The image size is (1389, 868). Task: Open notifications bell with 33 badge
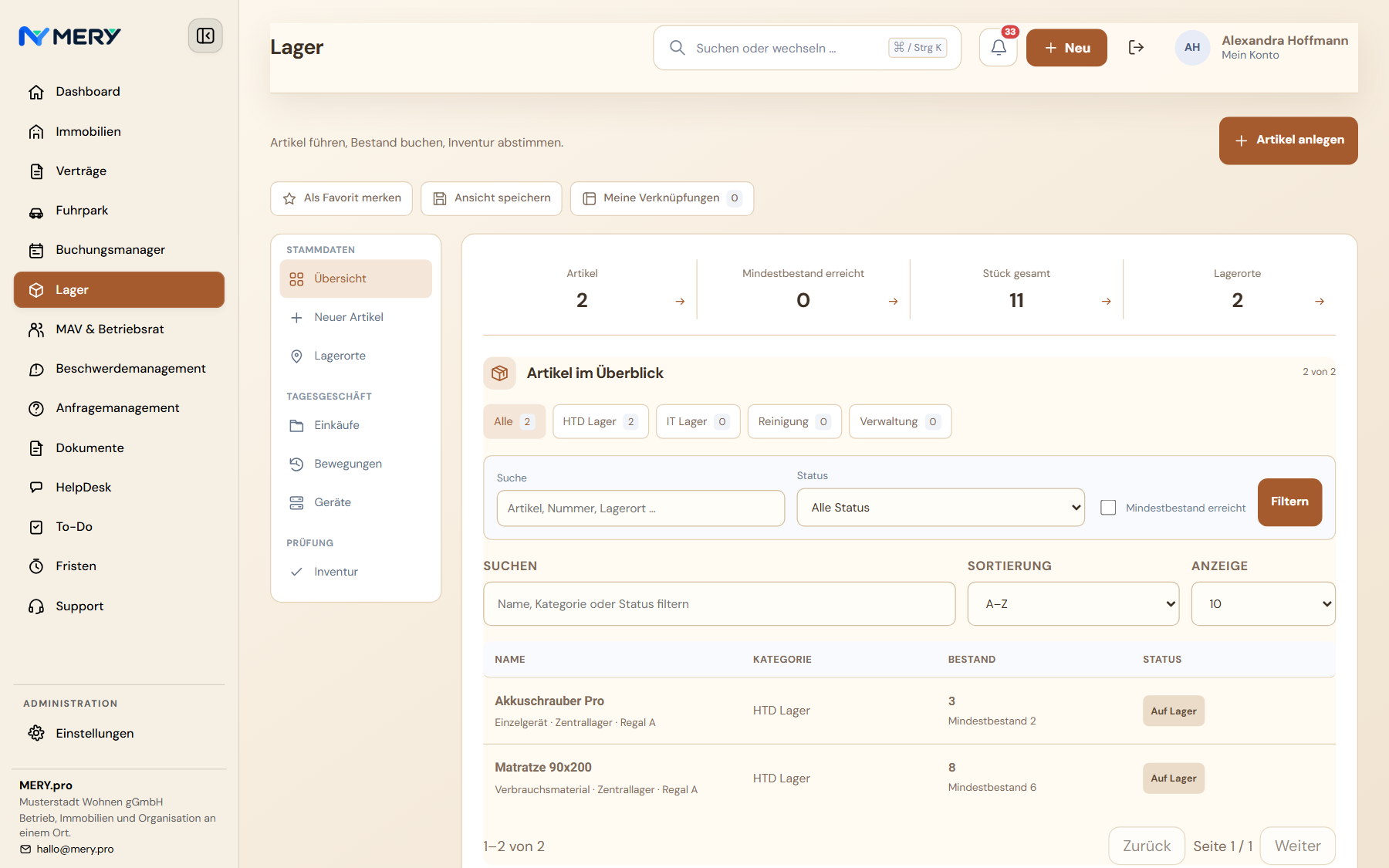[999, 48]
